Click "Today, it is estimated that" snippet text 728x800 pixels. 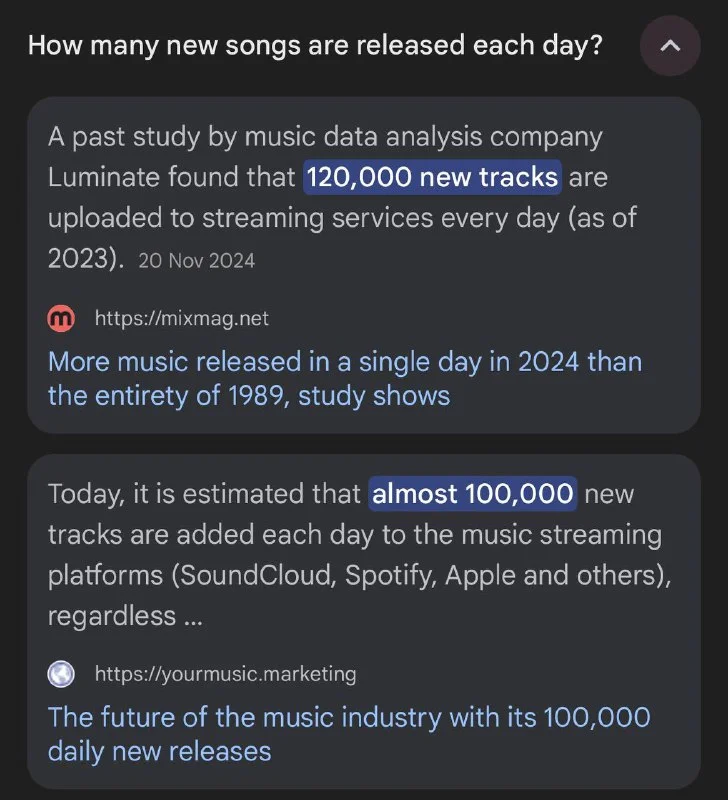click(x=204, y=494)
